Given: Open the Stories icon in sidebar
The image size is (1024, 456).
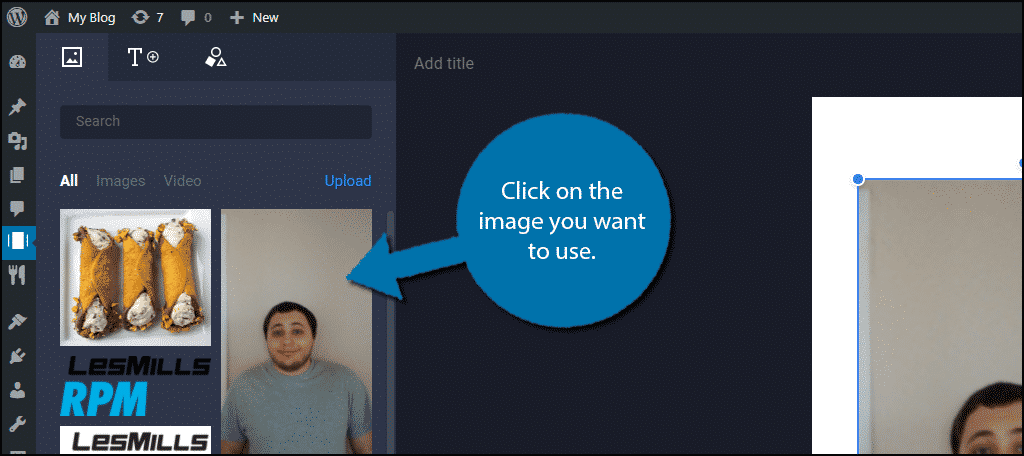Looking at the screenshot, I should coord(18,242).
